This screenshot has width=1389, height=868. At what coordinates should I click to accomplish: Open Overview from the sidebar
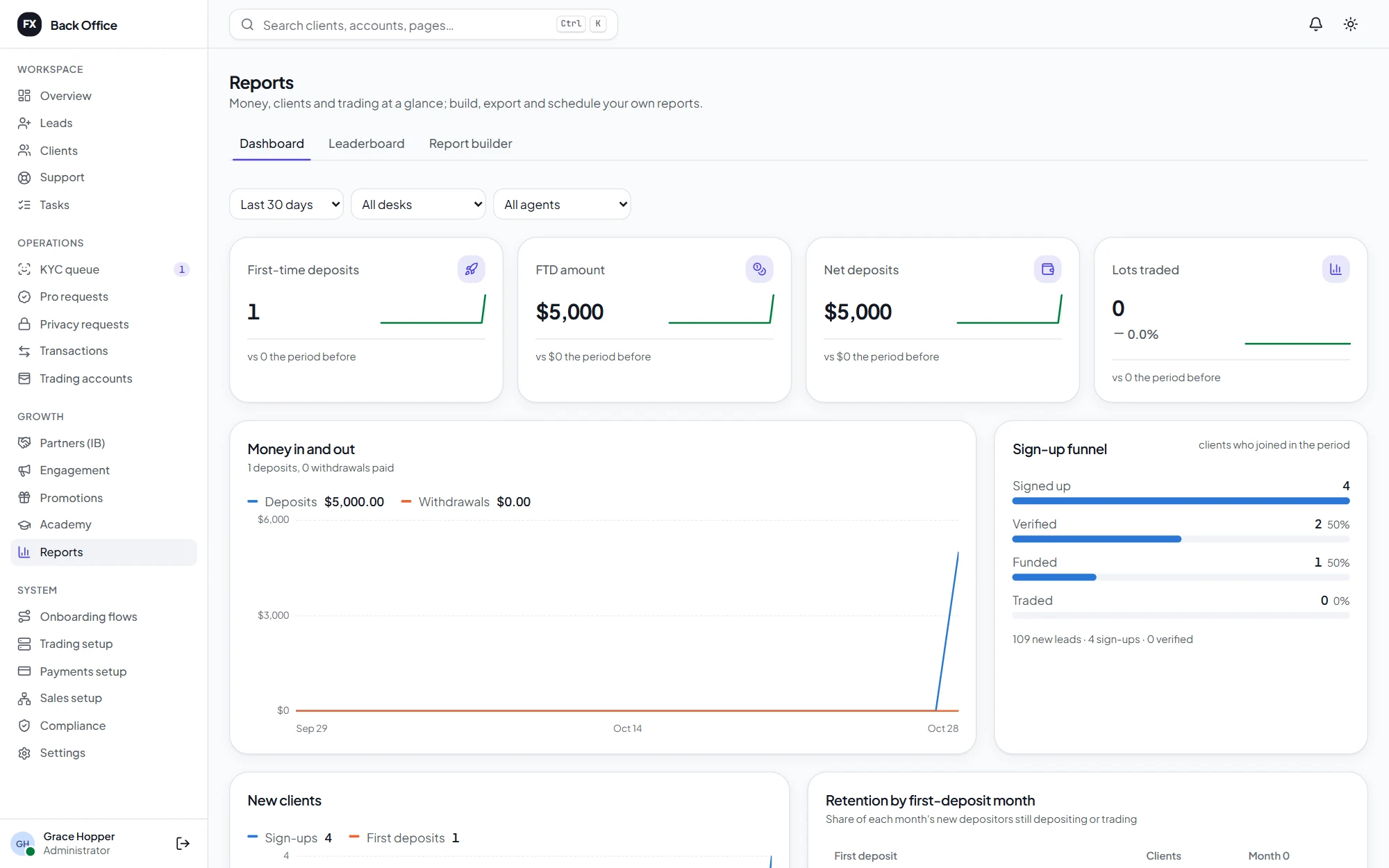pyautogui.click(x=103, y=96)
